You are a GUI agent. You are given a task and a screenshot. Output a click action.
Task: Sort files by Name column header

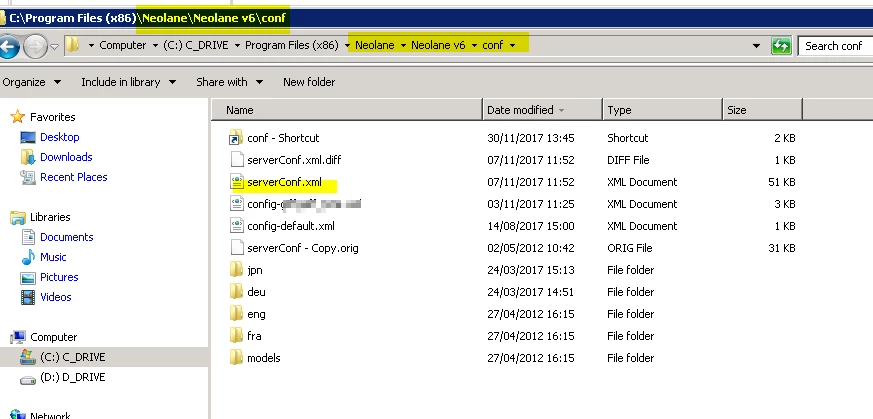(x=346, y=110)
